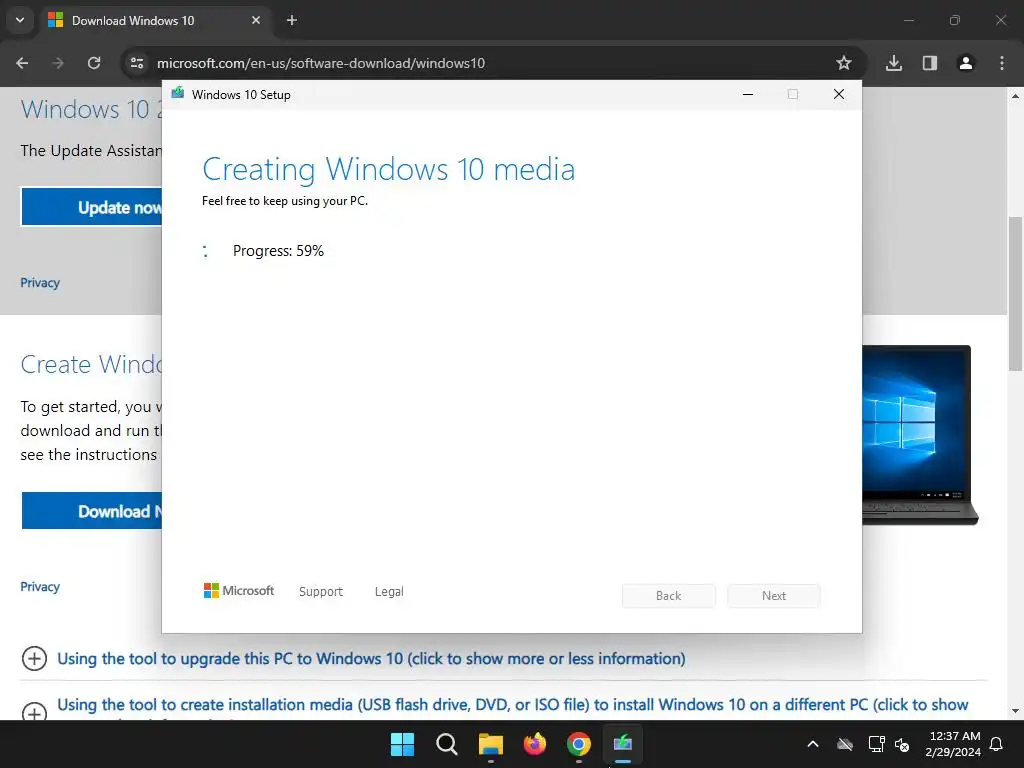Close the Download Windows 10 tab

point(256,20)
